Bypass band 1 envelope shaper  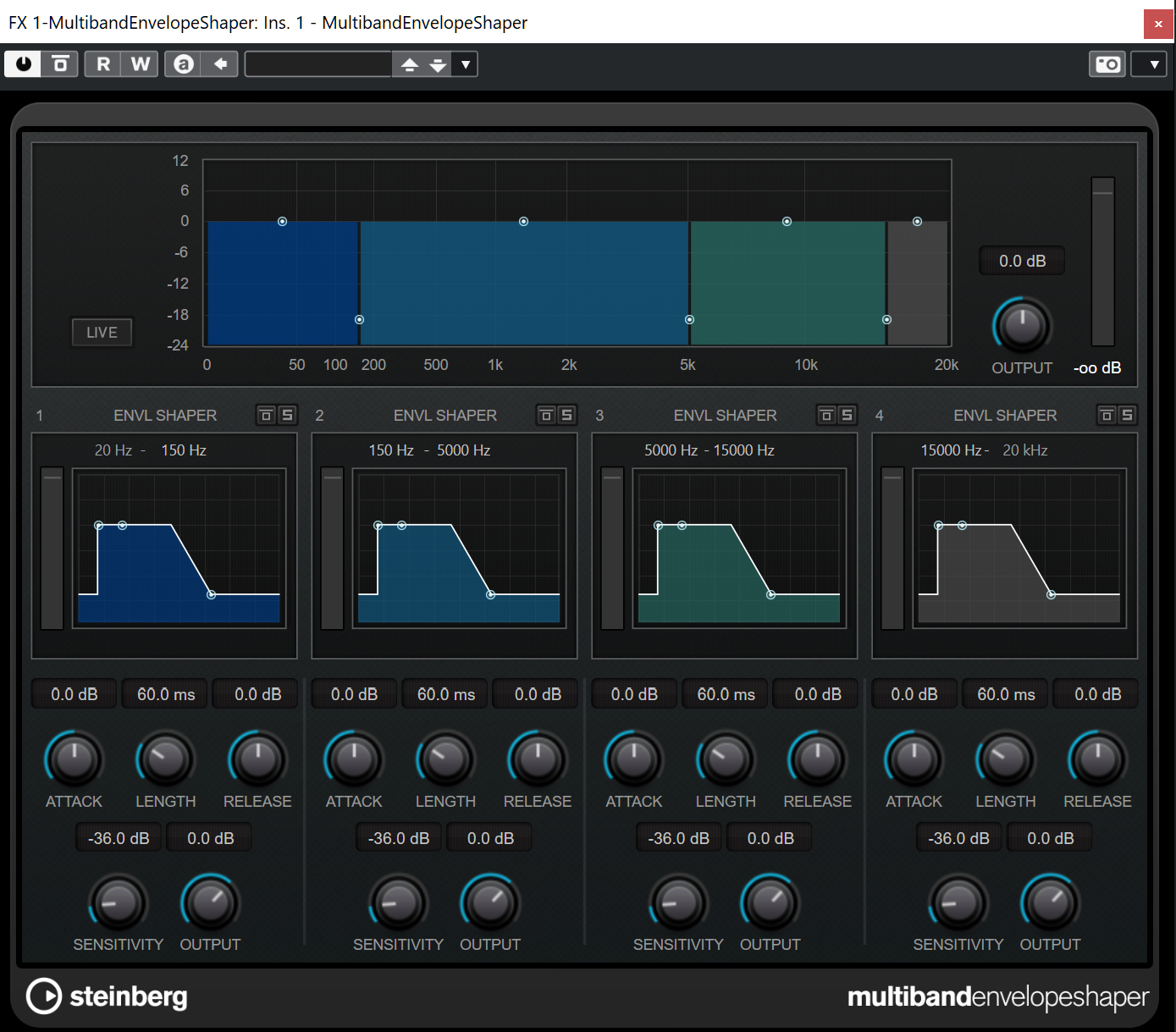[x=266, y=415]
